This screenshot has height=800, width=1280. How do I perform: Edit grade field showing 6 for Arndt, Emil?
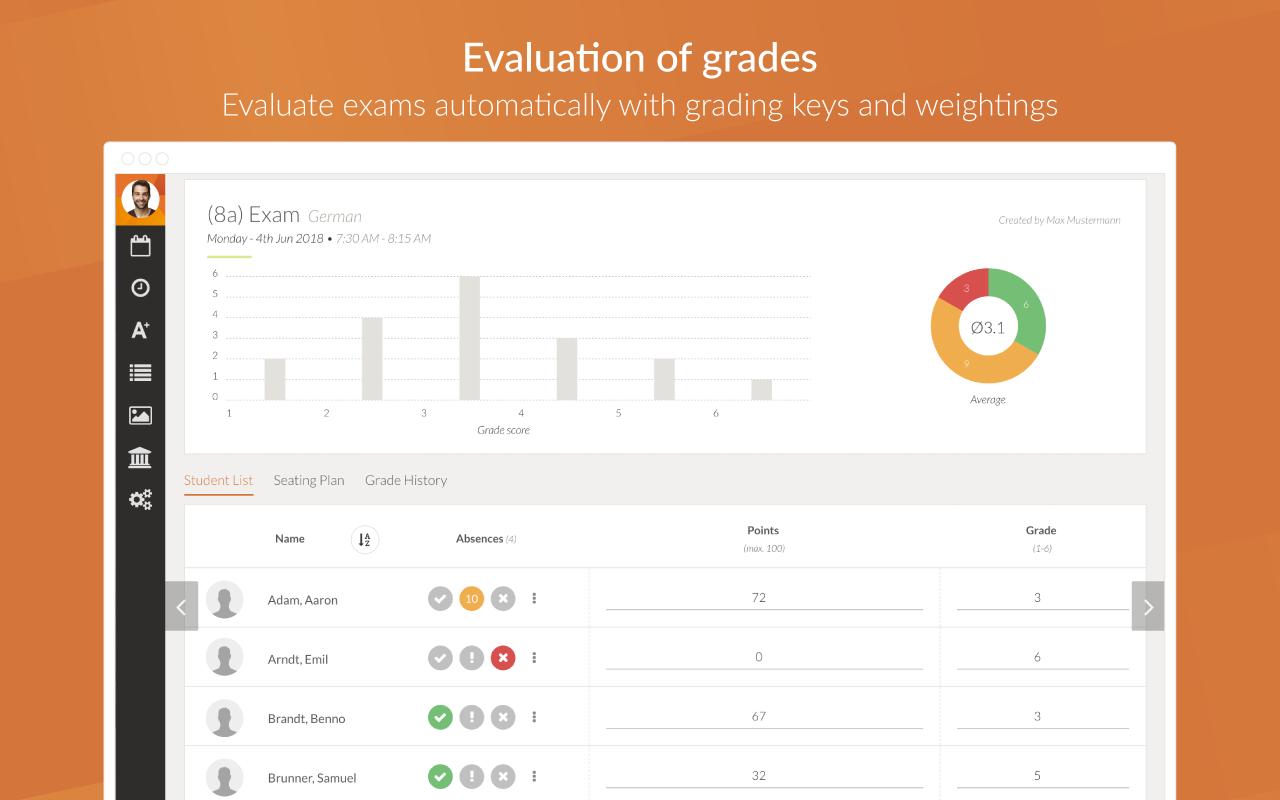coord(1043,657)
